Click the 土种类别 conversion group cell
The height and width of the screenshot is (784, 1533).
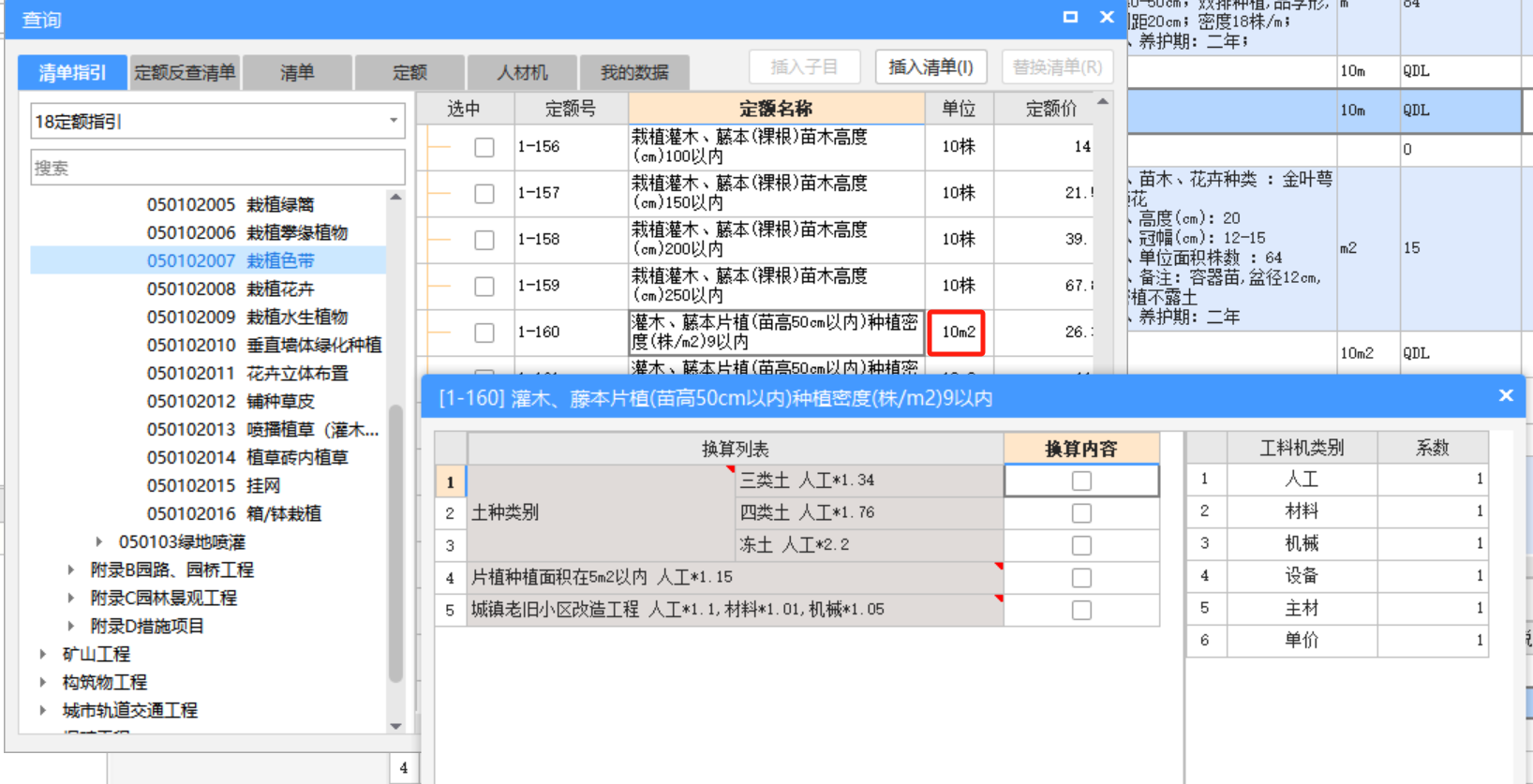602,512
